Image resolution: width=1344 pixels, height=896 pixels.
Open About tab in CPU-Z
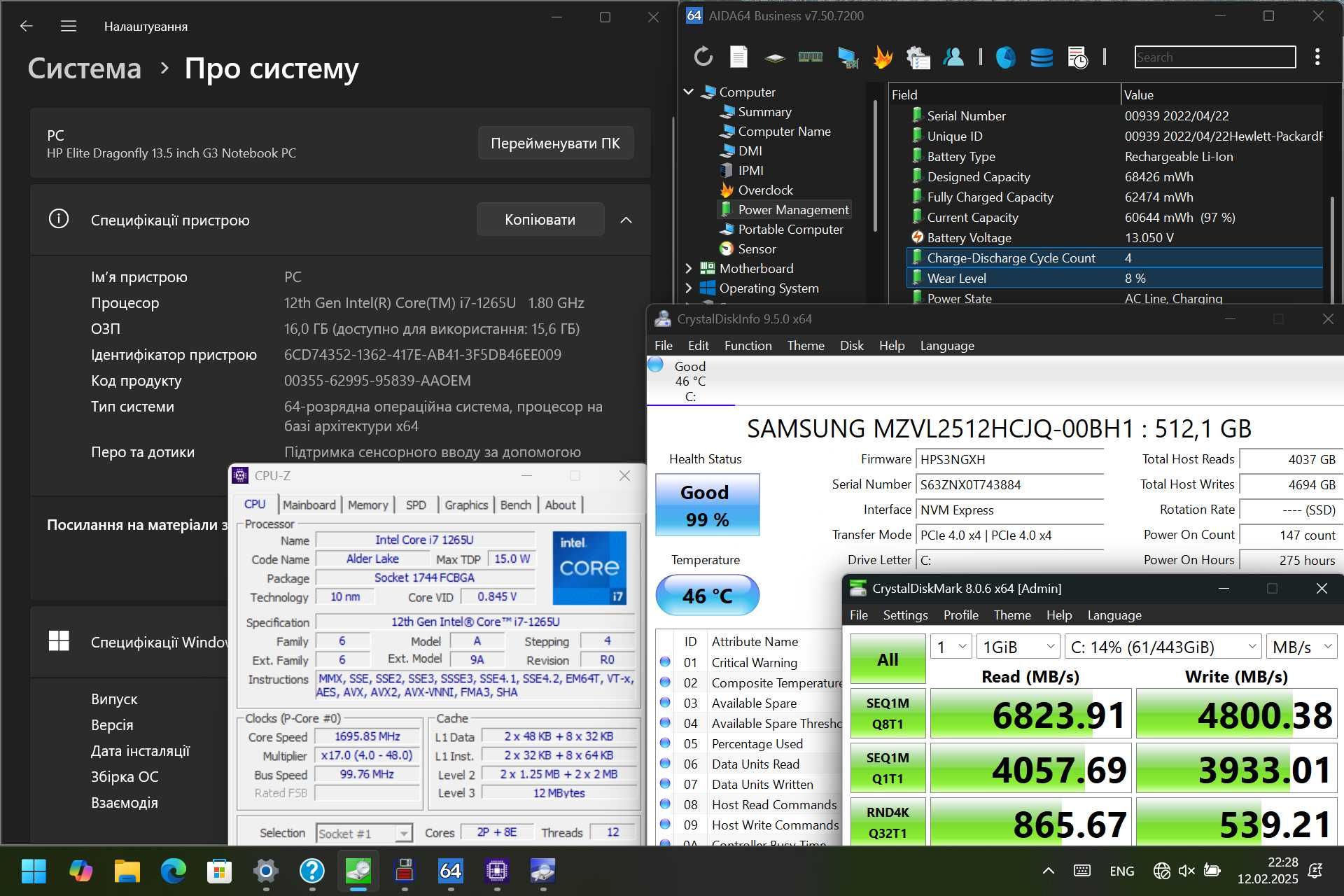[x=560, y=505]
